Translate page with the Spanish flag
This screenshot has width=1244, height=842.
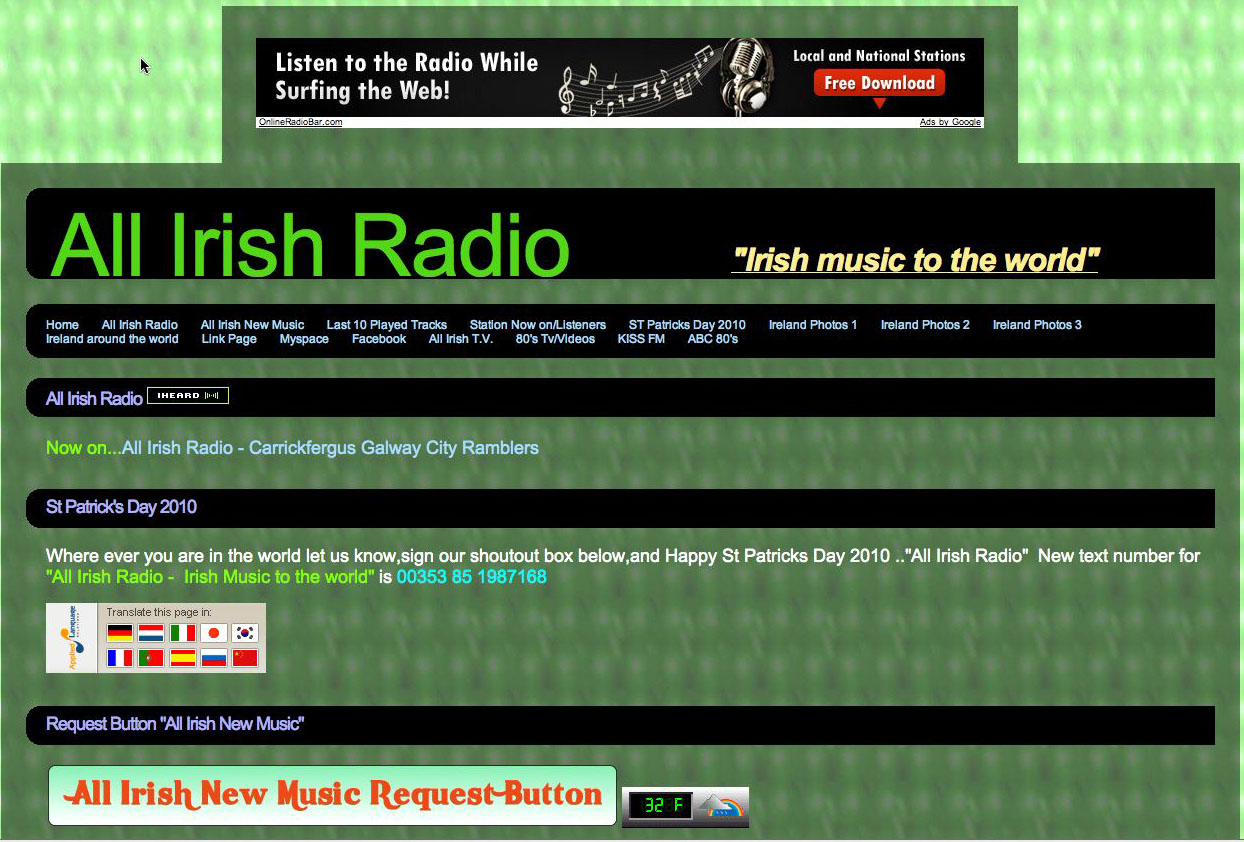pyautogui.click(x=182, y=658)
